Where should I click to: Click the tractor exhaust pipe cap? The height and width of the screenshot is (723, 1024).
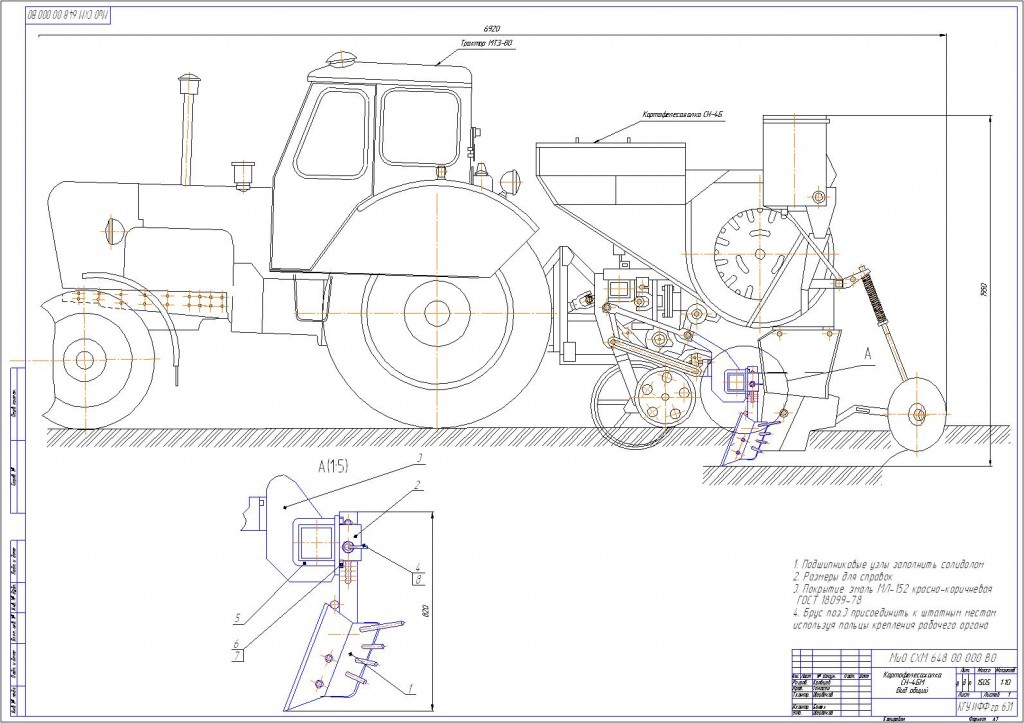[x=189, y=84]
